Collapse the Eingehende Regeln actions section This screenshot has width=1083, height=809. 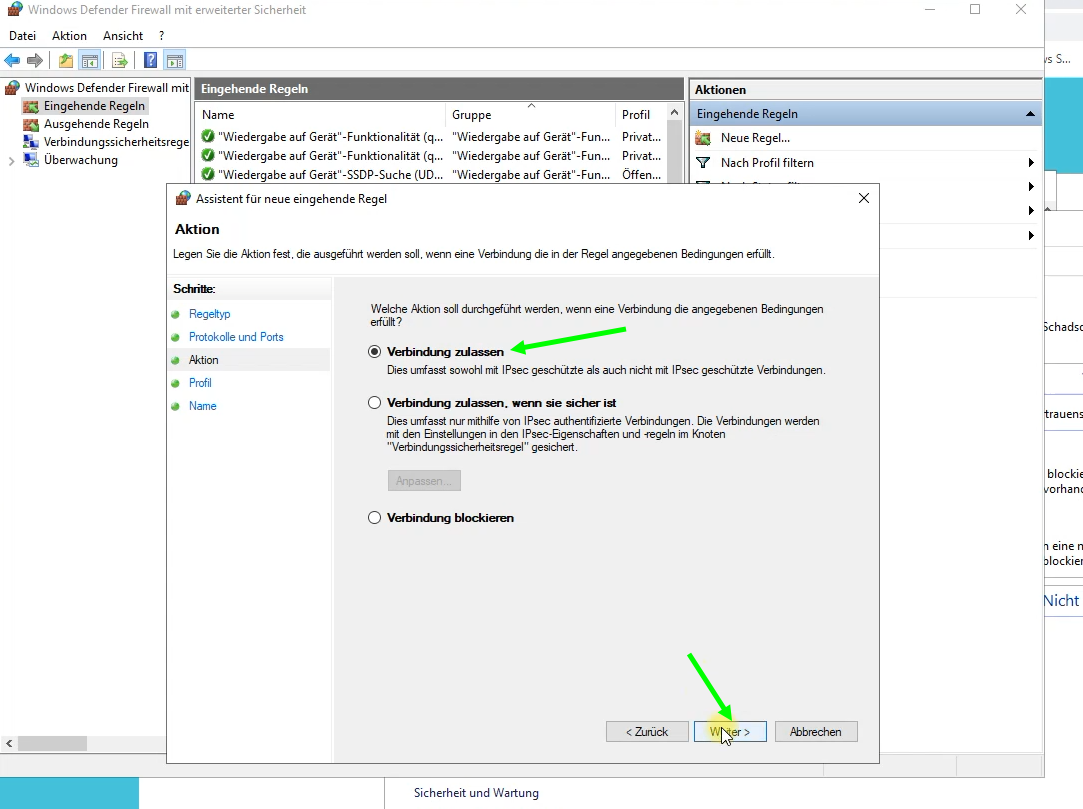[x=1030, y=114]
